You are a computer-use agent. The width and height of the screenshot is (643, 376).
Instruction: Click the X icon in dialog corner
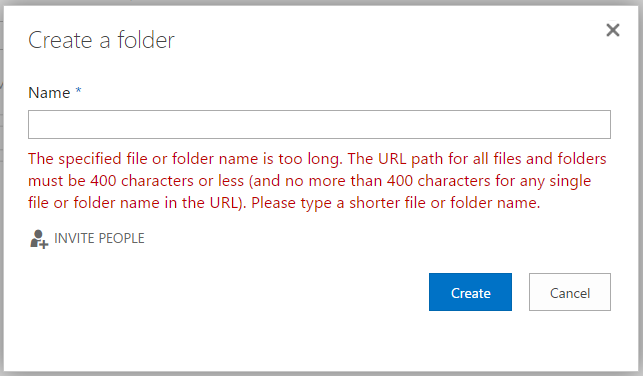[613, 30]
